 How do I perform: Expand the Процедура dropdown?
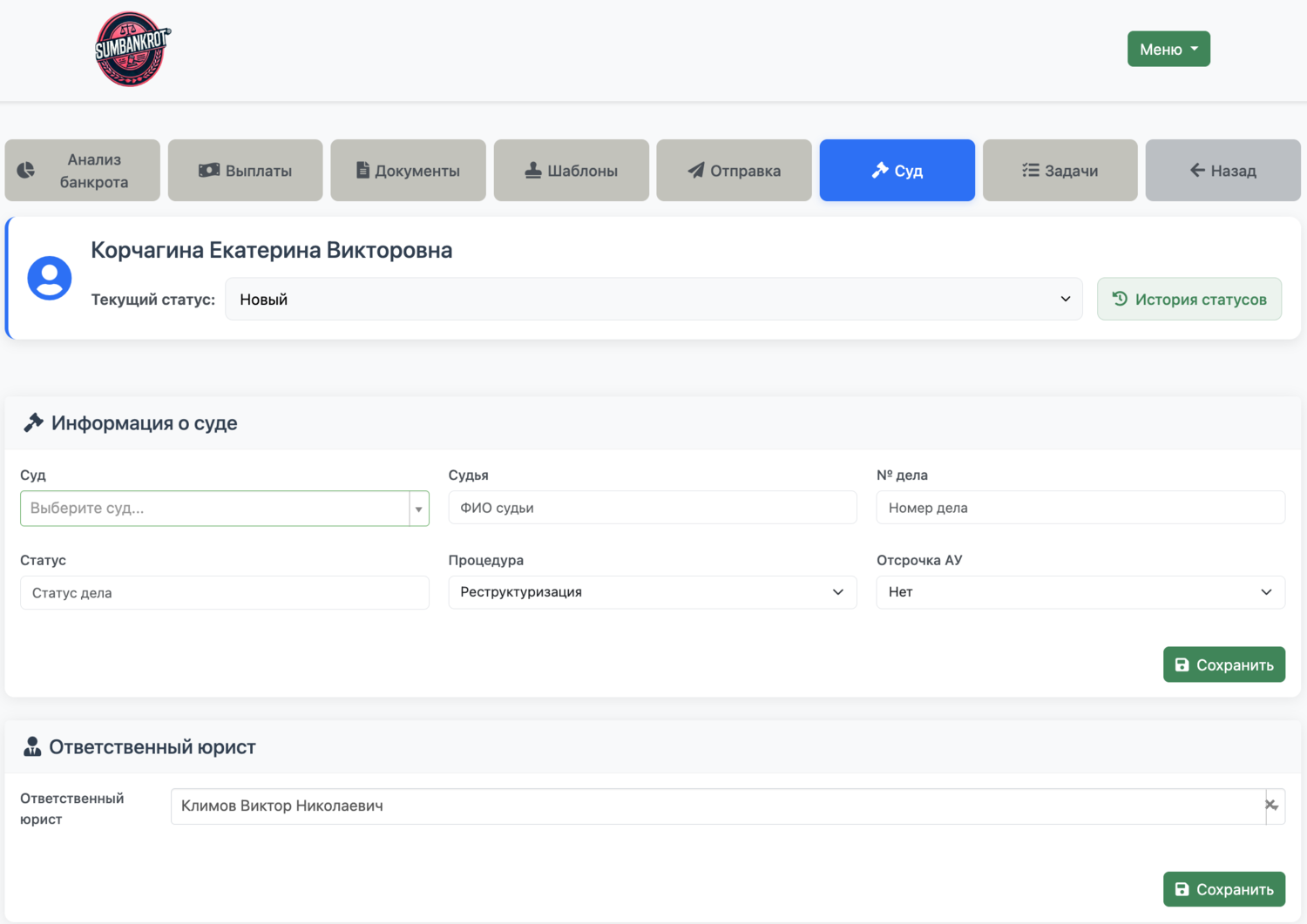[x=653, y=592]
